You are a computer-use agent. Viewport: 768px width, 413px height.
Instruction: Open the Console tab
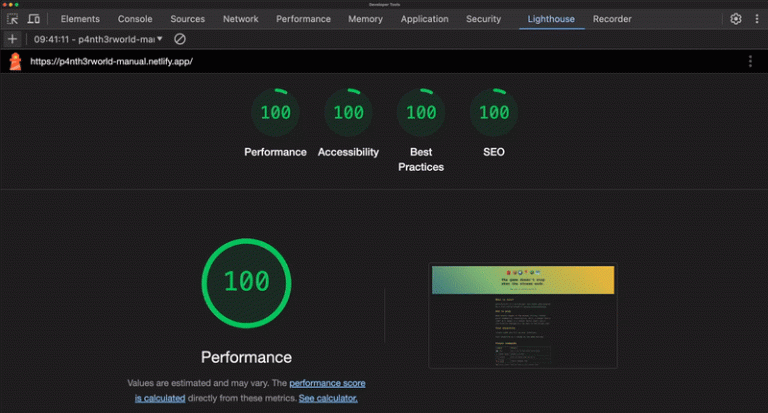[135, 19]
